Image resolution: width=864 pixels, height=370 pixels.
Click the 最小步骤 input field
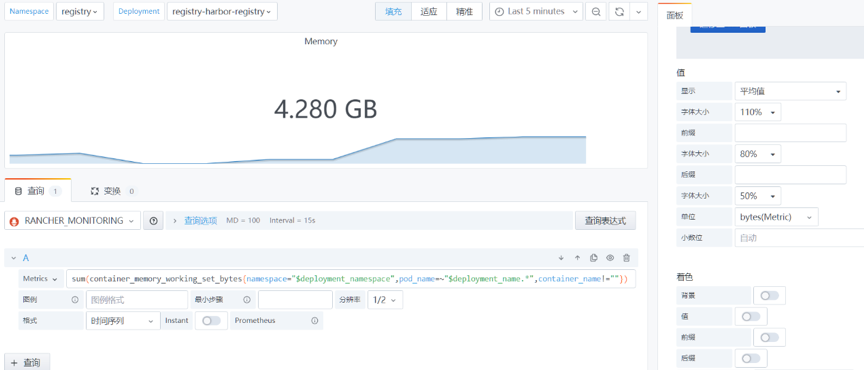295,300
